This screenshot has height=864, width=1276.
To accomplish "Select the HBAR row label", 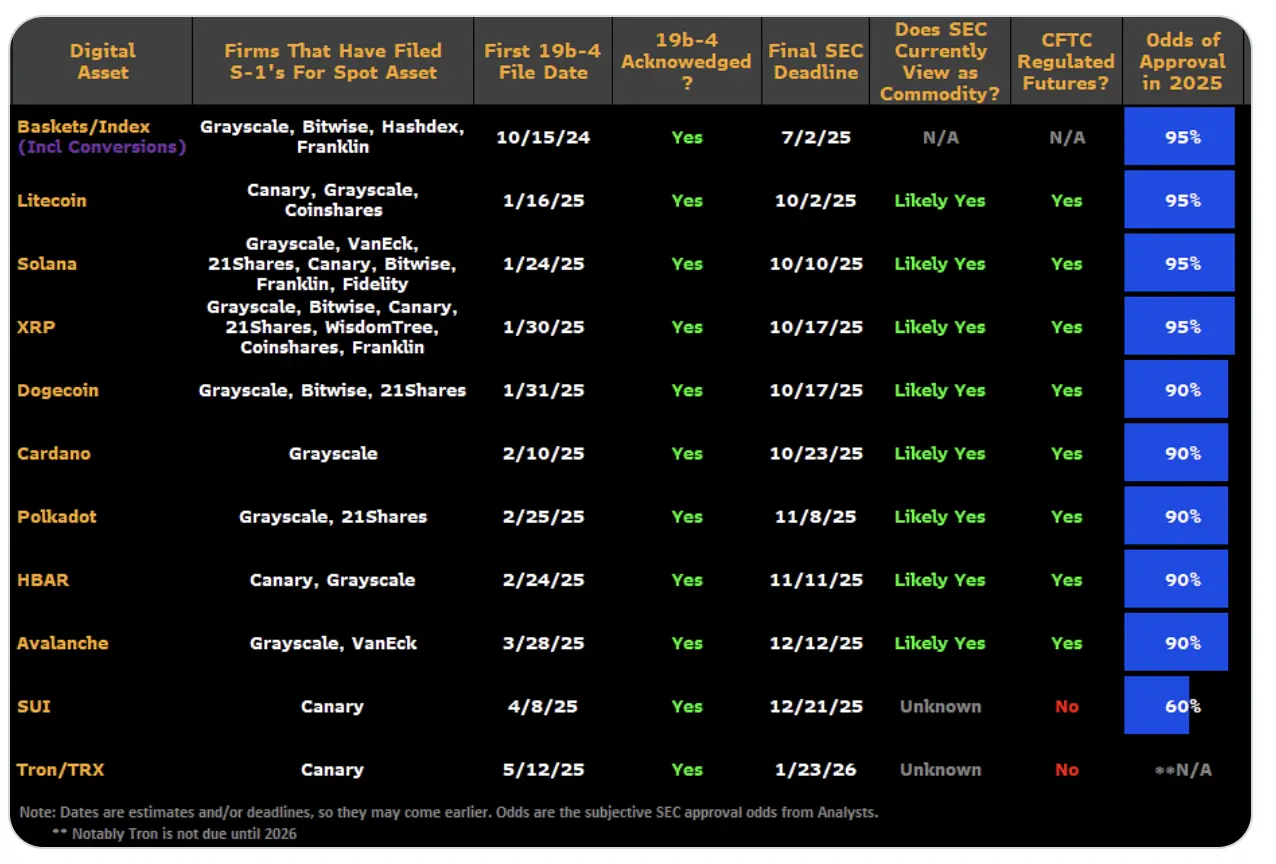I will click(x=43, y=580).
